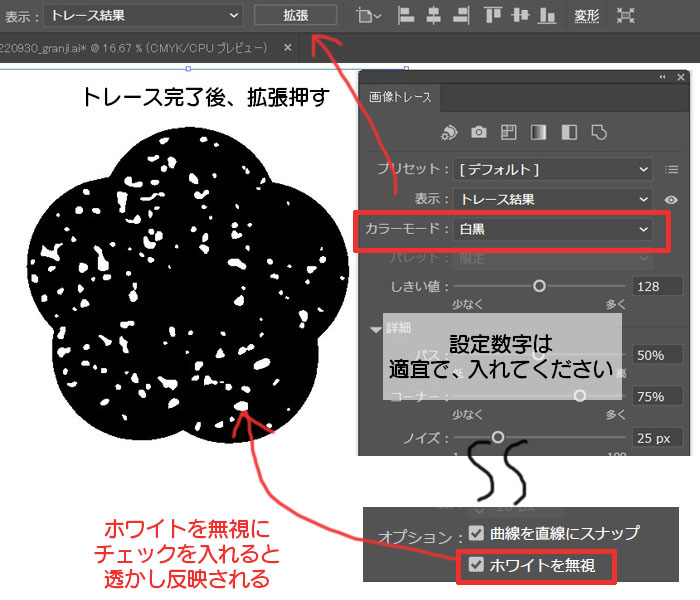Click the eye icon to view source image
The height and width of the screenshot is (600, 700).
pos(671,200)
